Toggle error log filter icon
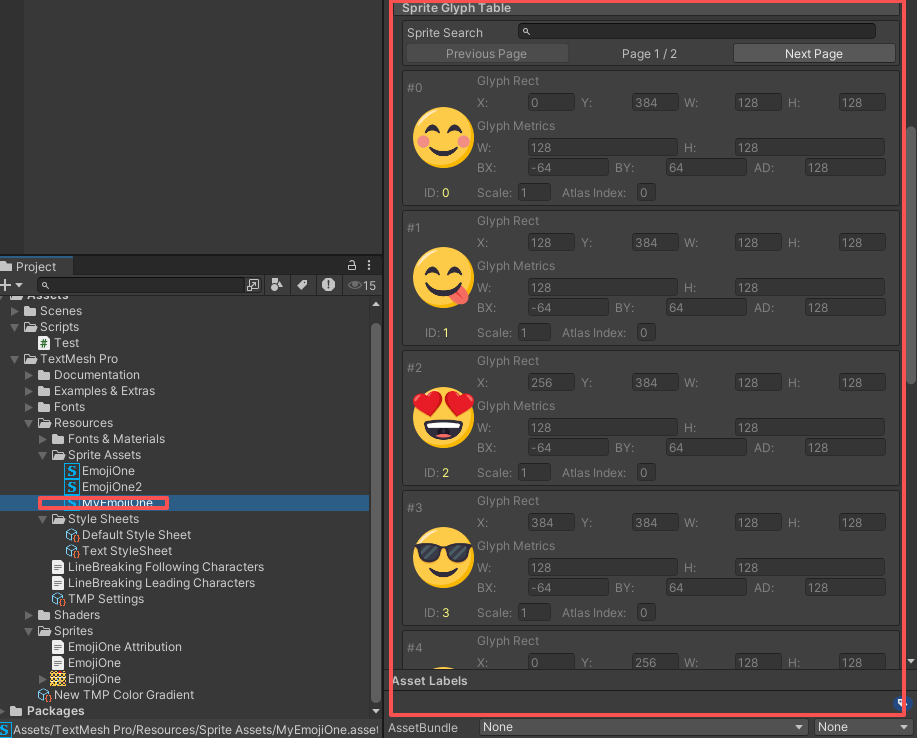Viewport: 917px width, 738px height. [328, 285]
